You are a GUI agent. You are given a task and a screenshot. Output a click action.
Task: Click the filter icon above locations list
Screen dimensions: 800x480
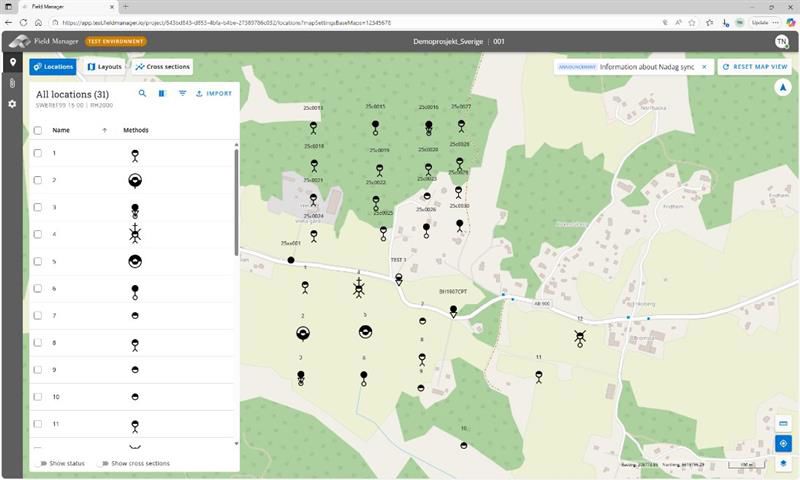click(x=182, y=93)
